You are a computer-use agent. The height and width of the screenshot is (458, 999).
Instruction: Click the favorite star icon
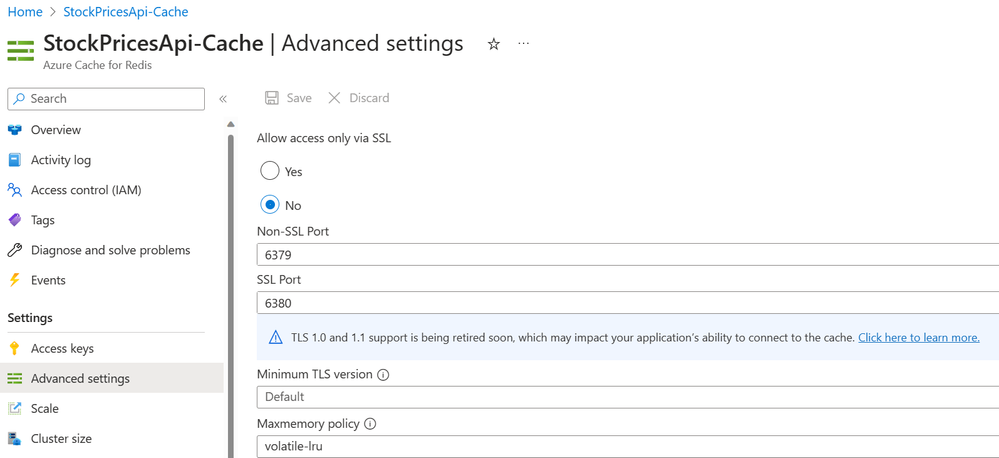(494, 44)
